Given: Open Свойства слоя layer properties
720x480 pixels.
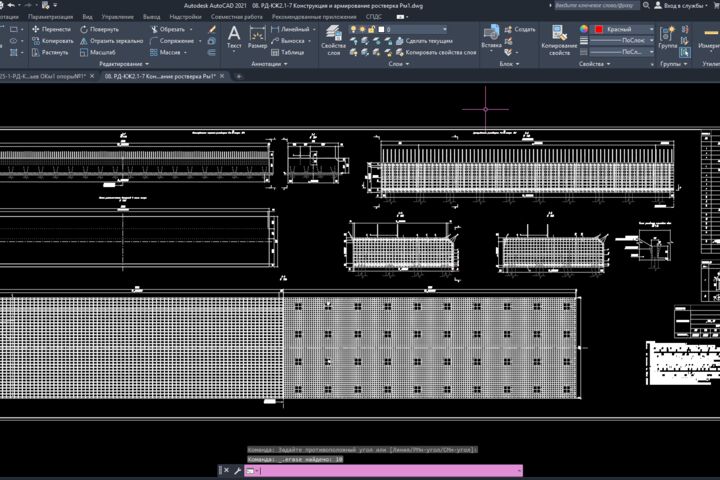Looking at the screenshot, I should (x=333, y=40).
